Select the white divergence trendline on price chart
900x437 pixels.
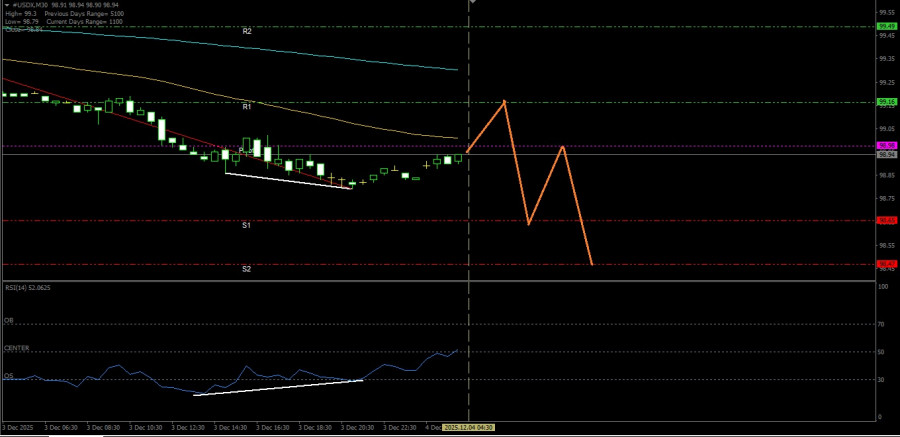point(287,181)
